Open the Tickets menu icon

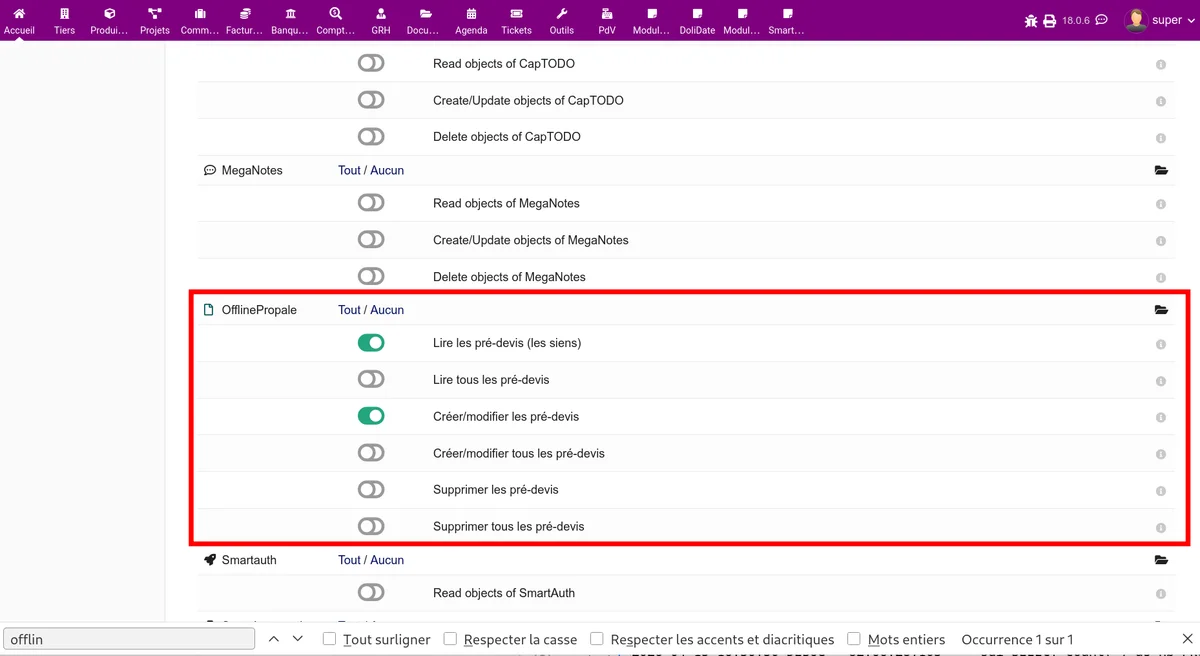[x=516, y=14]
